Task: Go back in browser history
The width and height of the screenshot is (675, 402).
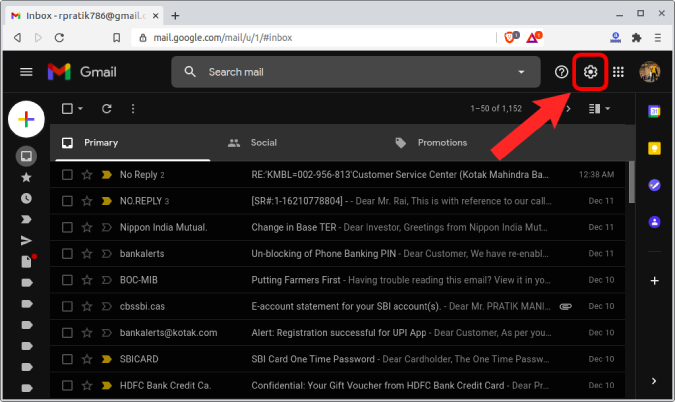Action: point(17,37)
